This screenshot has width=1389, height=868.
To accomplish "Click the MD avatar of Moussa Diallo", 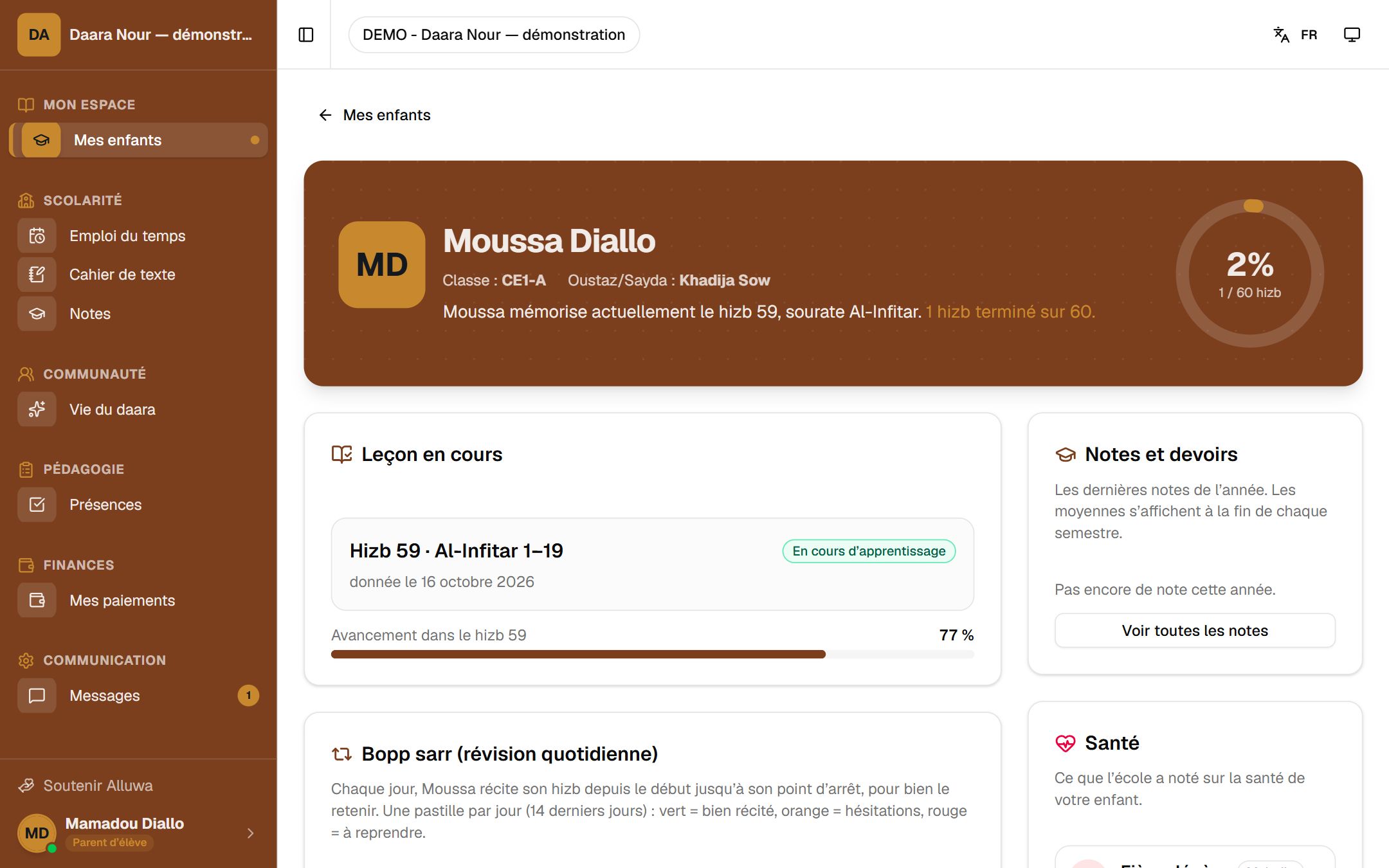I will [x=382, y=265].
